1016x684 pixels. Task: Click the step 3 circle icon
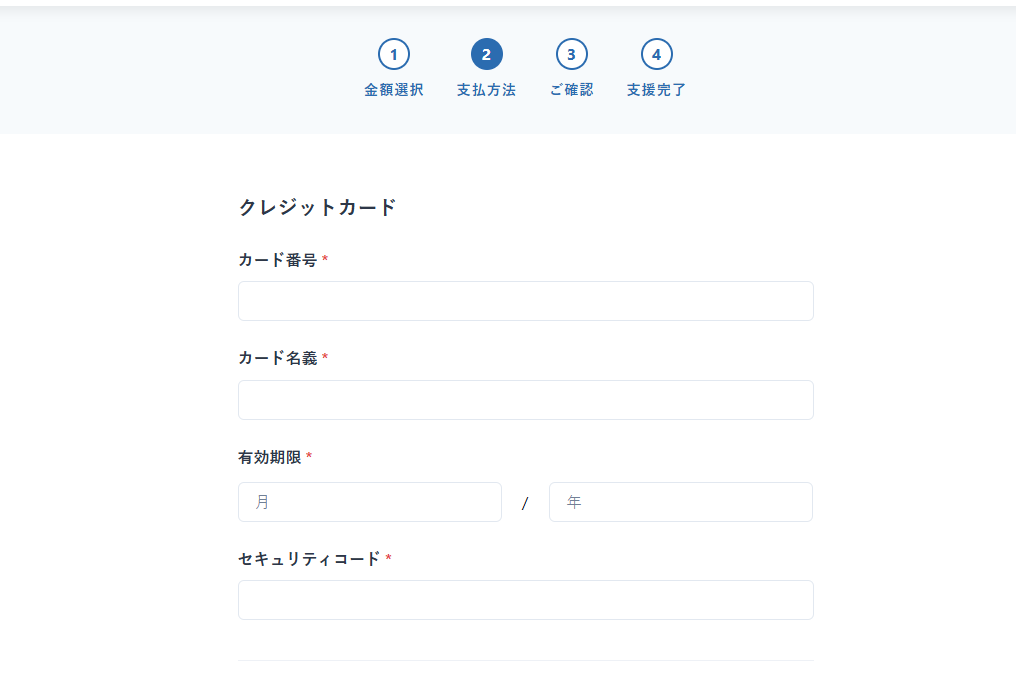click(571, 54)
